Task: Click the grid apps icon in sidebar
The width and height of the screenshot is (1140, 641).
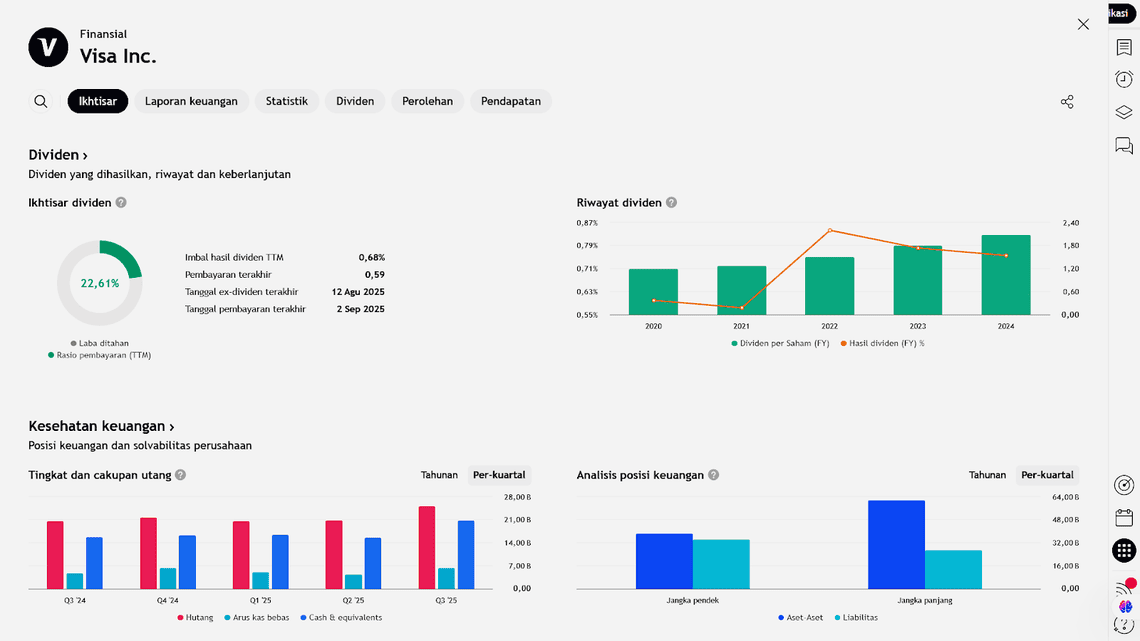Action: click(1124, 550)
